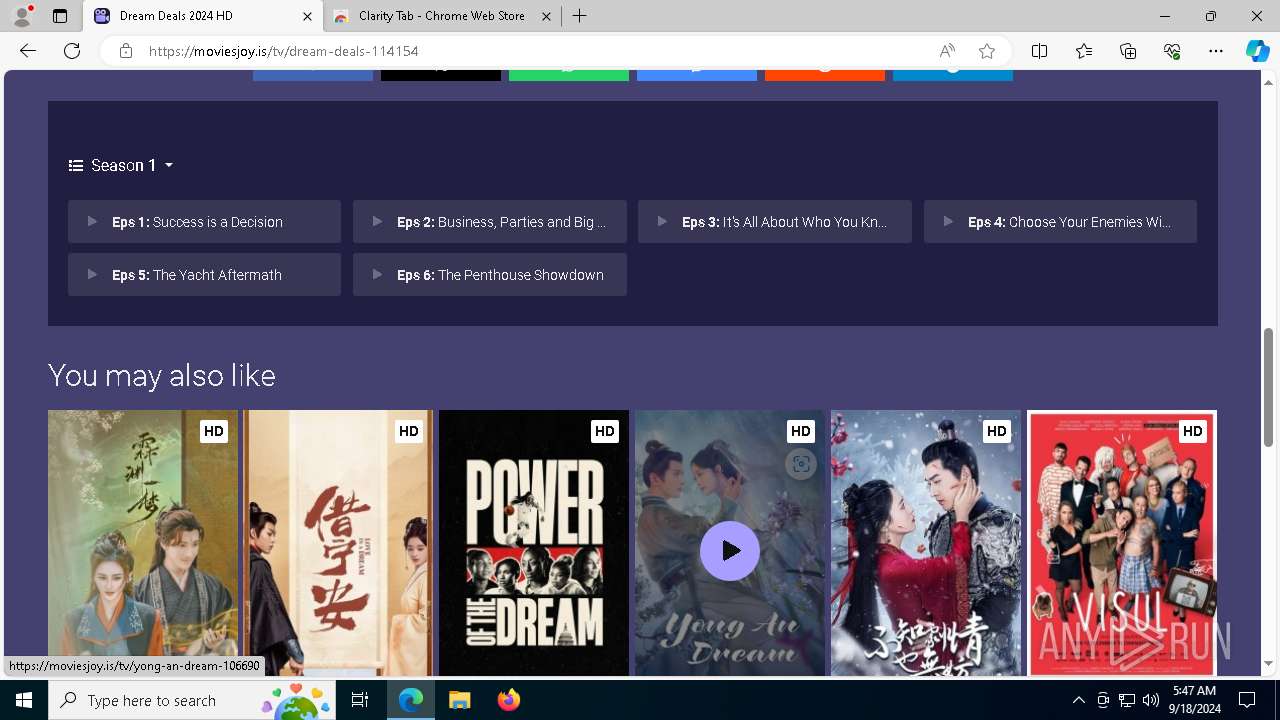Expand the Season 1 dropdown
1280x720 pixels.
pyautogui.click(x=121, y=165)
